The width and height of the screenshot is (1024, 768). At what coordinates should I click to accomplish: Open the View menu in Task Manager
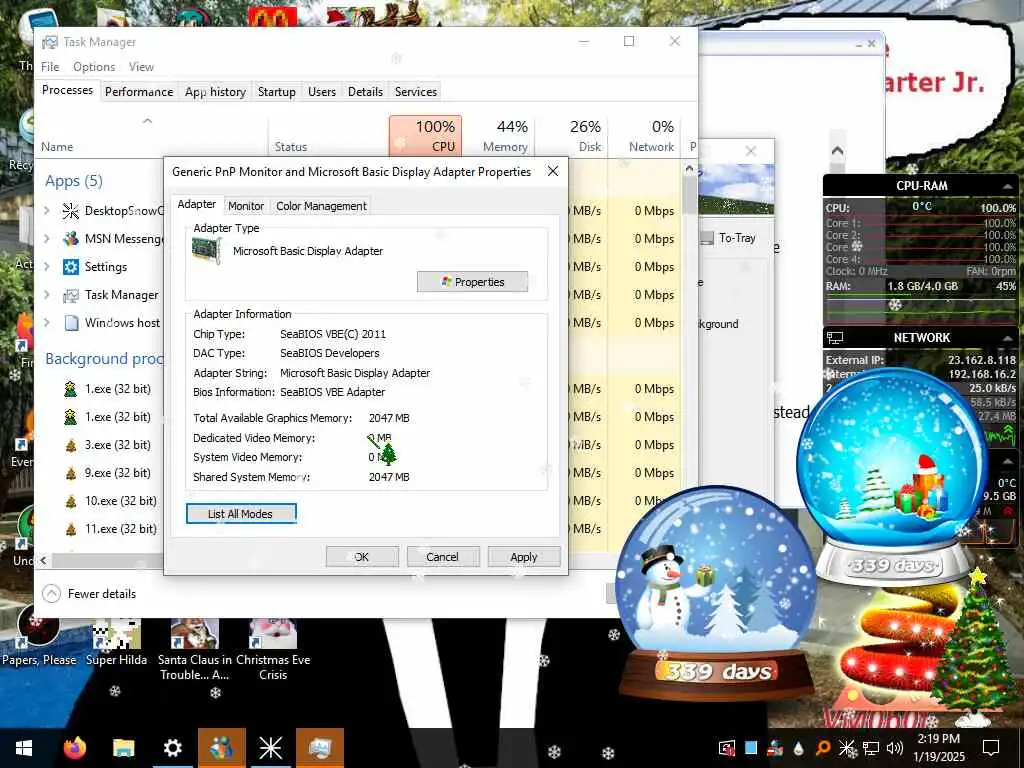141,67
